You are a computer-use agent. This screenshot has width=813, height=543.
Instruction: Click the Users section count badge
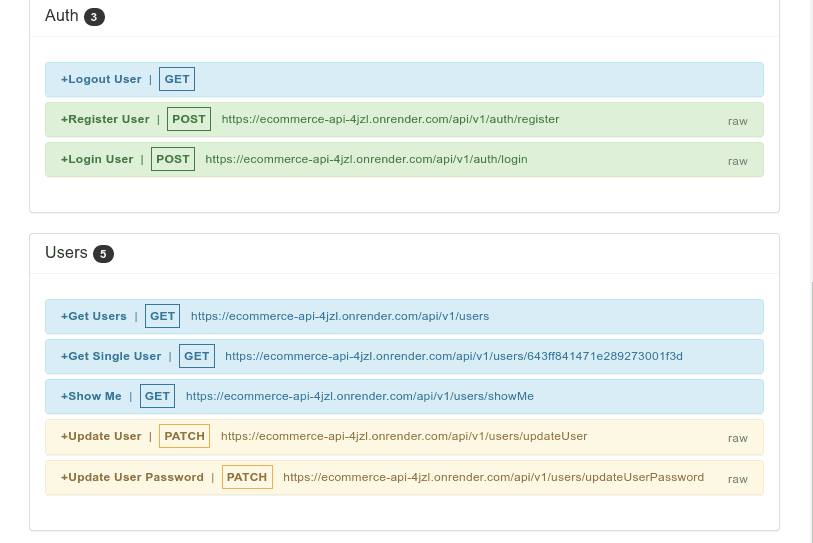103,254
